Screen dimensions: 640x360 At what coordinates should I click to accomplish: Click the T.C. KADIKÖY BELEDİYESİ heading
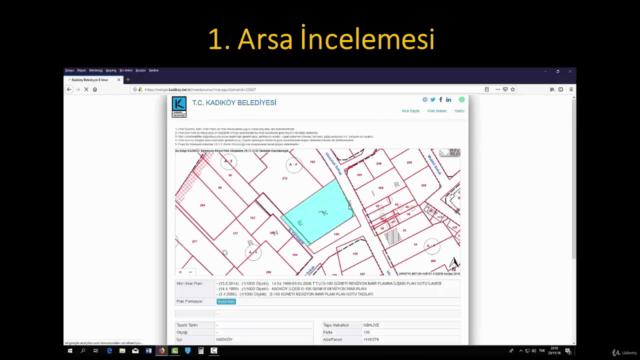click(x=234, y=103)
